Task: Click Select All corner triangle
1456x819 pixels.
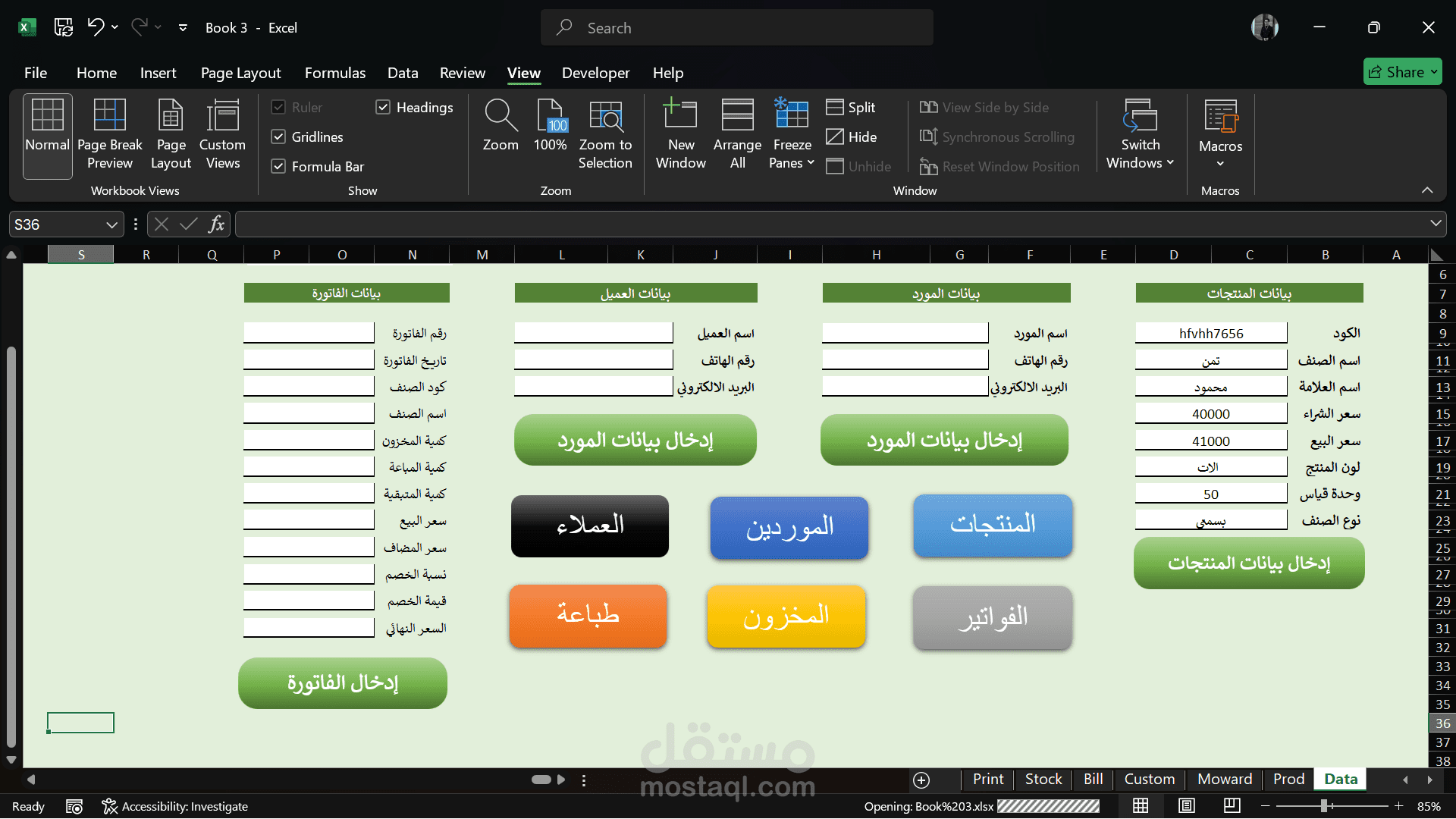Action: pos(1436,255)
